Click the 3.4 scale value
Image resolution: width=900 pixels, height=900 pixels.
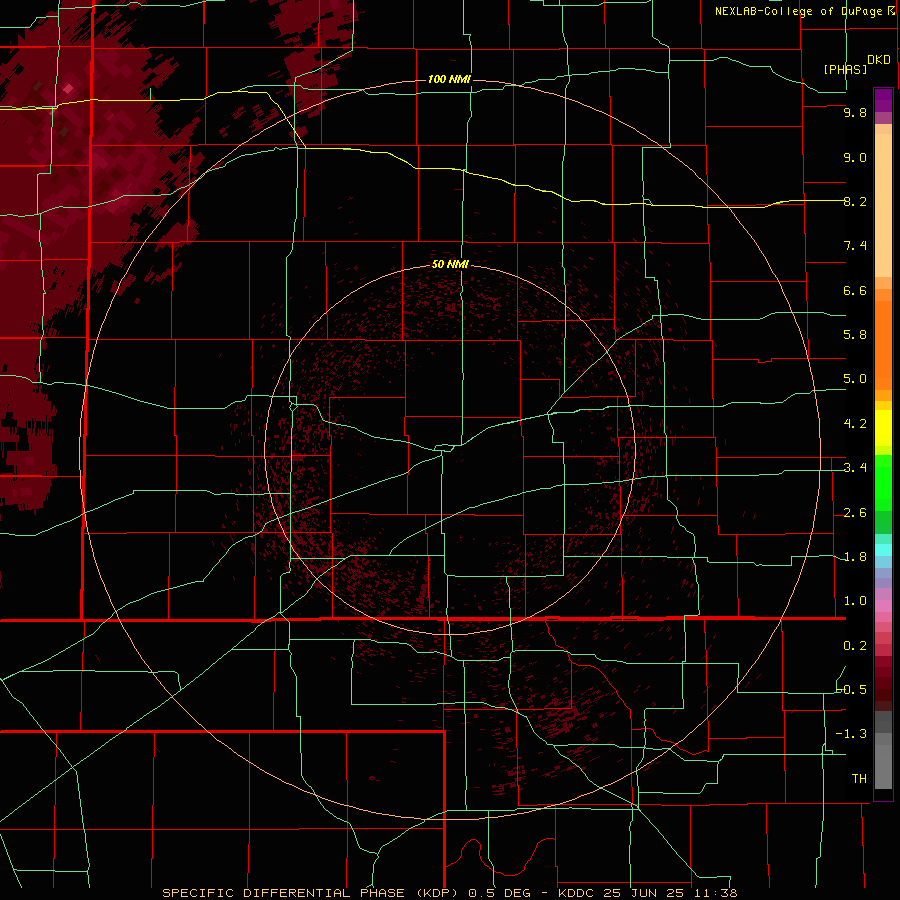(855, 468)
